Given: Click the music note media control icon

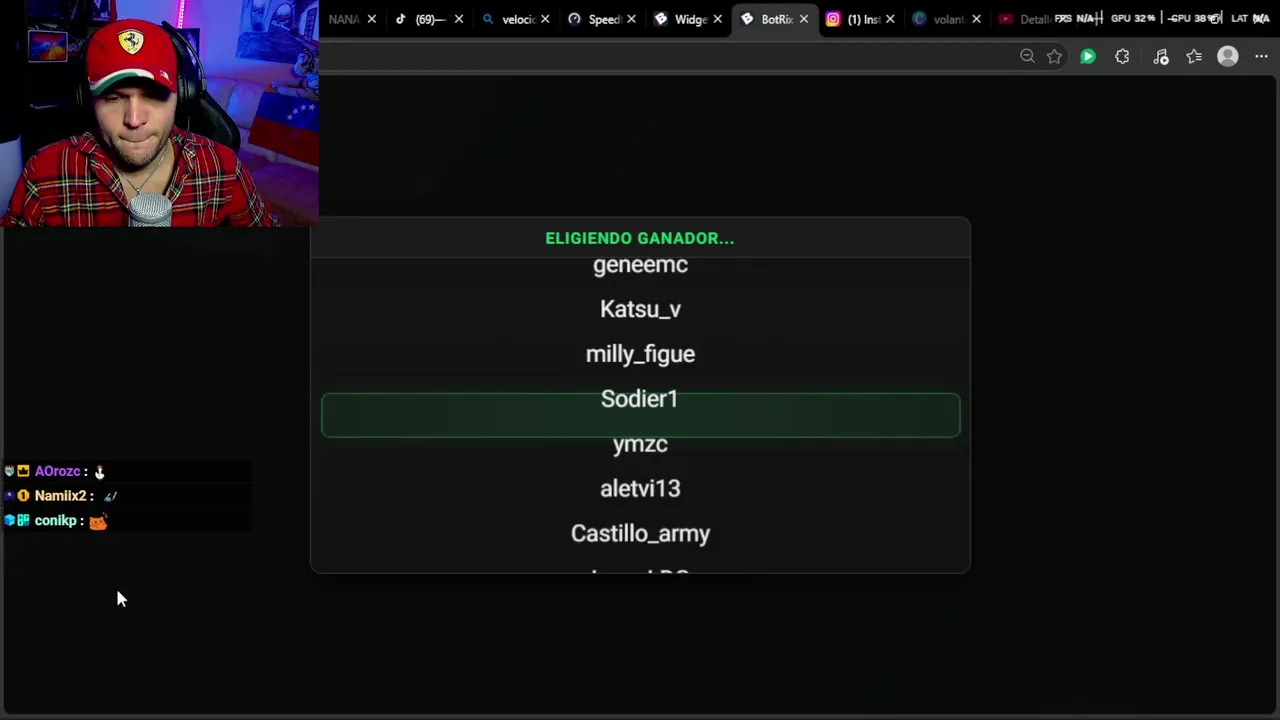Looking at the screenshot, I should pyautogui.click(x=1161, y=57).
